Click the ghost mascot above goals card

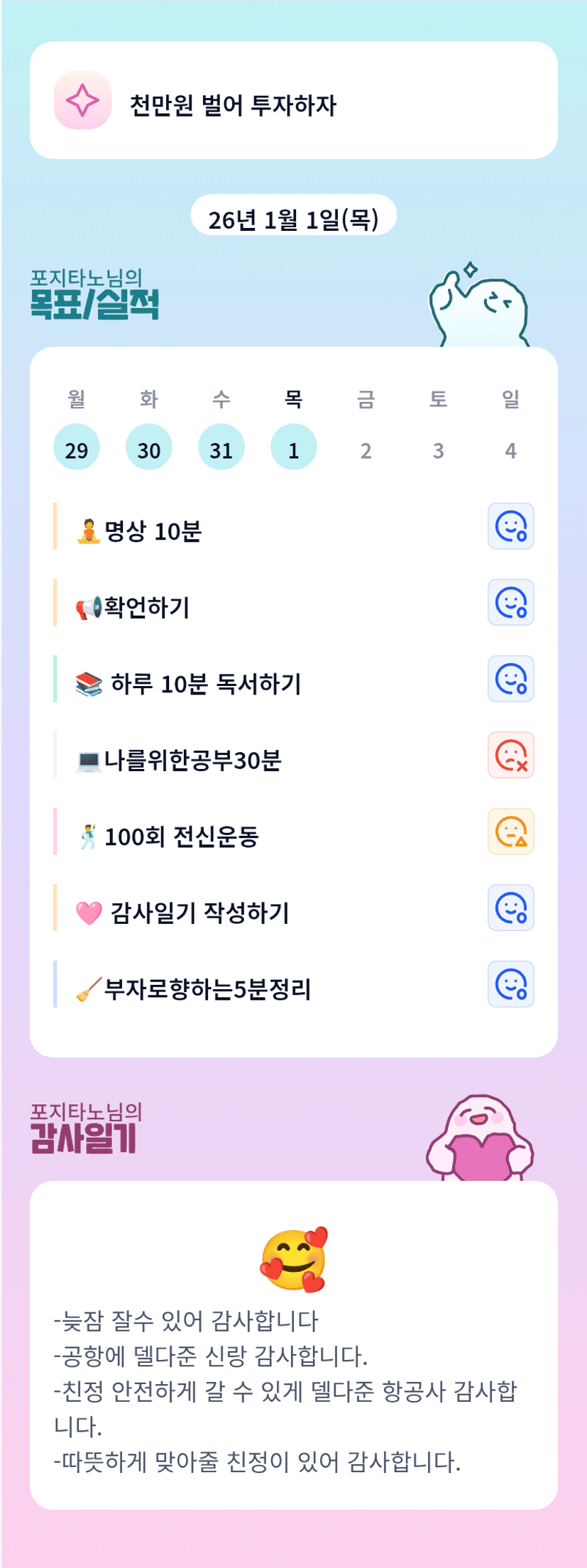coord(480,308)
